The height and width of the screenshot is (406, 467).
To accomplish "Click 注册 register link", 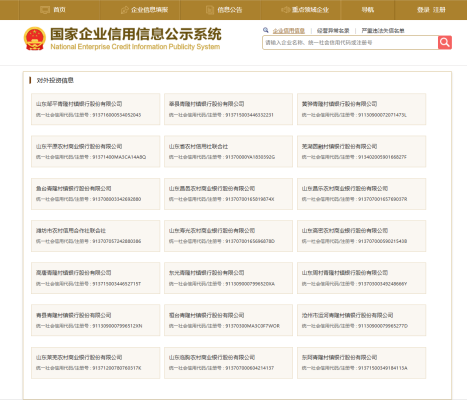I will point(439,10).
